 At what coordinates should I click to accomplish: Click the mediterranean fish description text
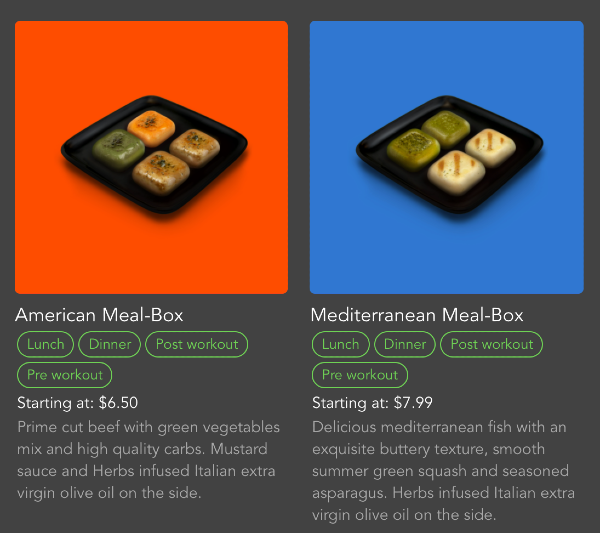(443, 471)
